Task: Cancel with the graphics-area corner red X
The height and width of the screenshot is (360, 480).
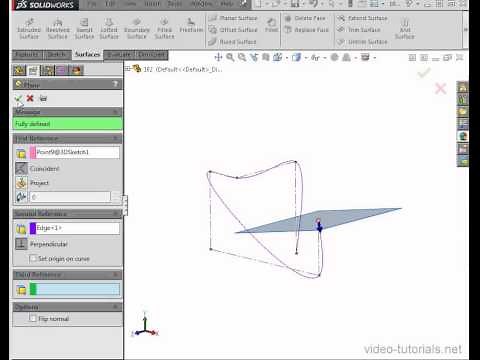Action: click(x=441, y=88)
